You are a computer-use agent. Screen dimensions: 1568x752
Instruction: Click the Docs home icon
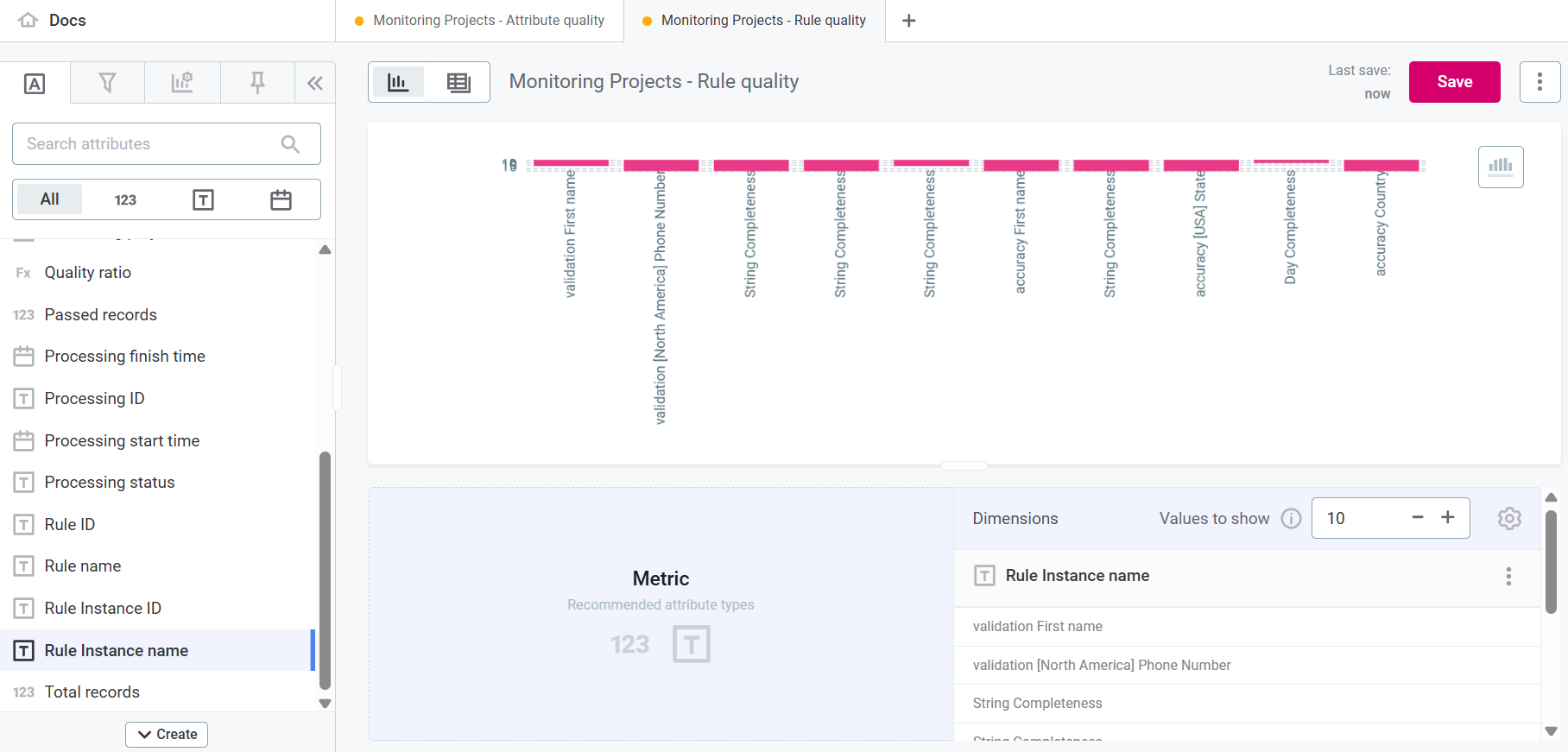[28, 20]
